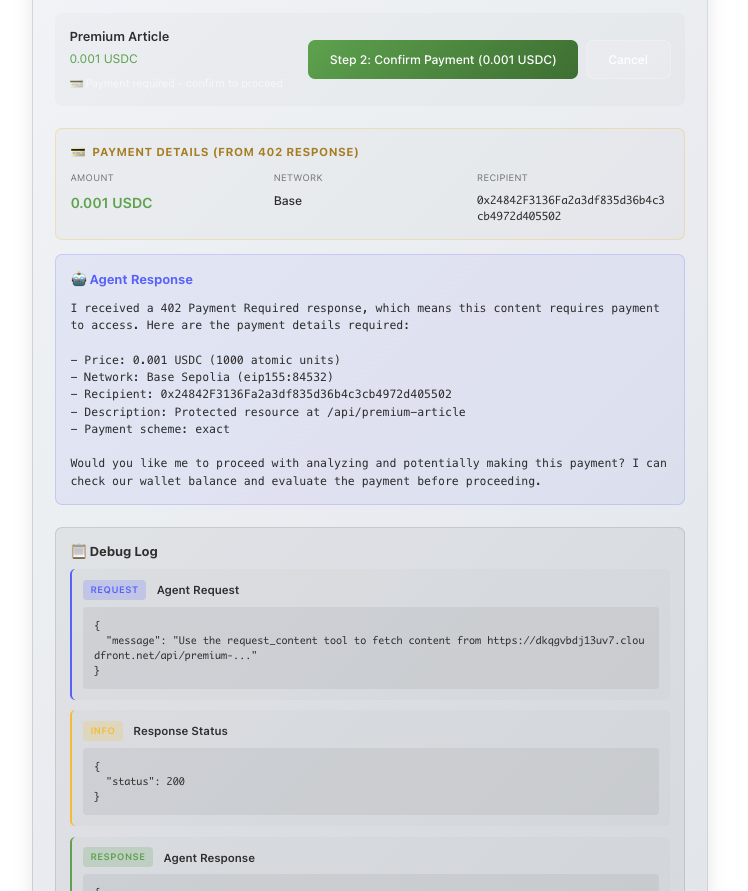This screenshot has height=891, width=748.
Task: Select the REQUEST badge in Debug Log
Action: click(x=114, y=590)
